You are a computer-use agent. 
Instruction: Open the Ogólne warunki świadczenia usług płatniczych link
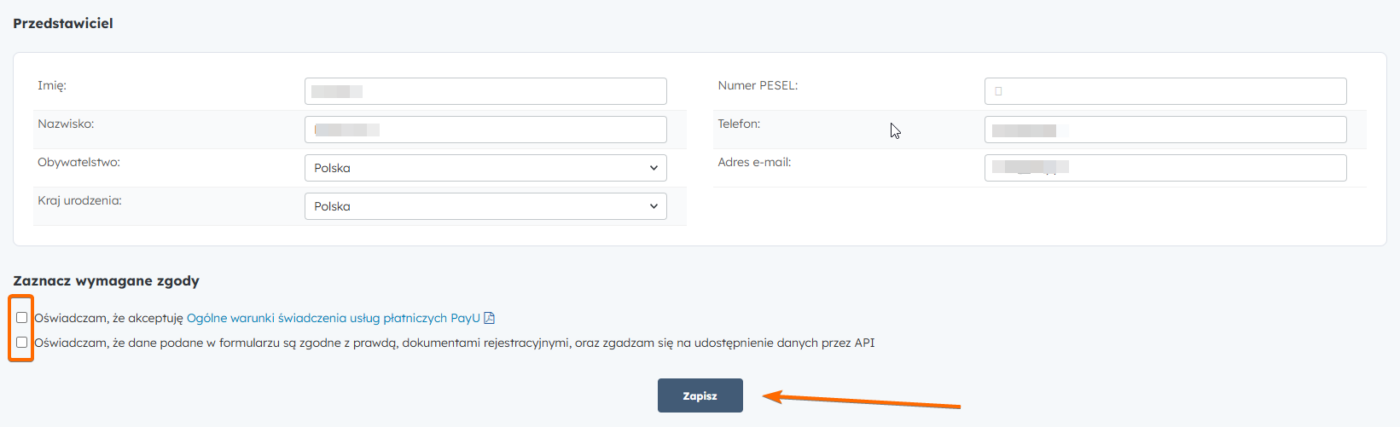click(x=333, y=318)
